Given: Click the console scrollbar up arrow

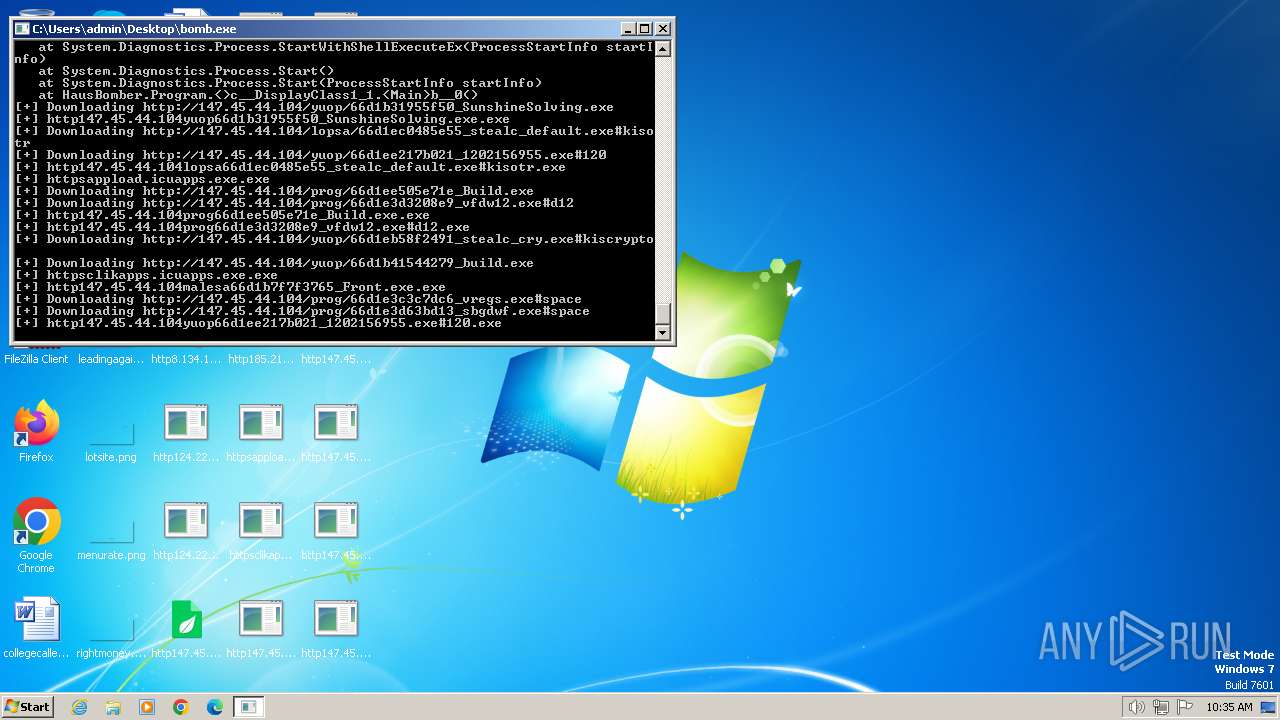Looking at the screenshot, I should [662, 48].
